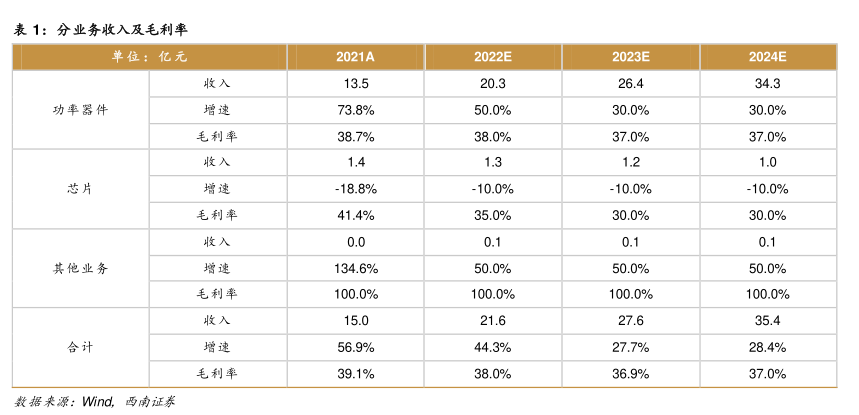Select the 2024E column header
Image resolution: width=859 pixels, height=415 pixels.
[x=767, y=57]
